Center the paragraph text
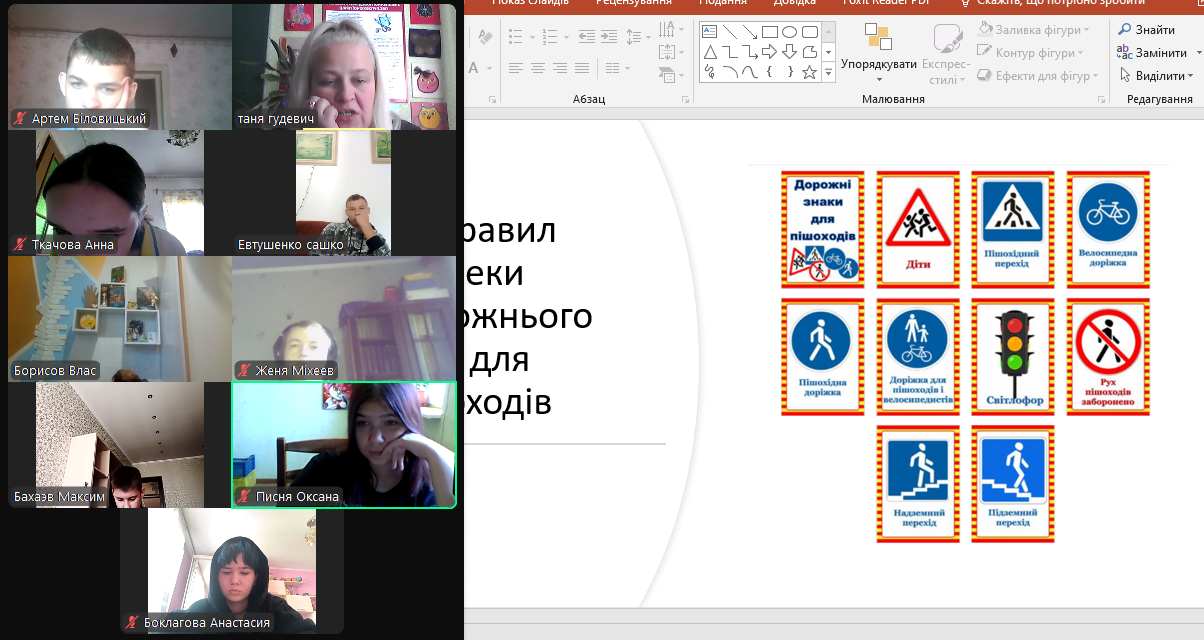 (538, 68)
